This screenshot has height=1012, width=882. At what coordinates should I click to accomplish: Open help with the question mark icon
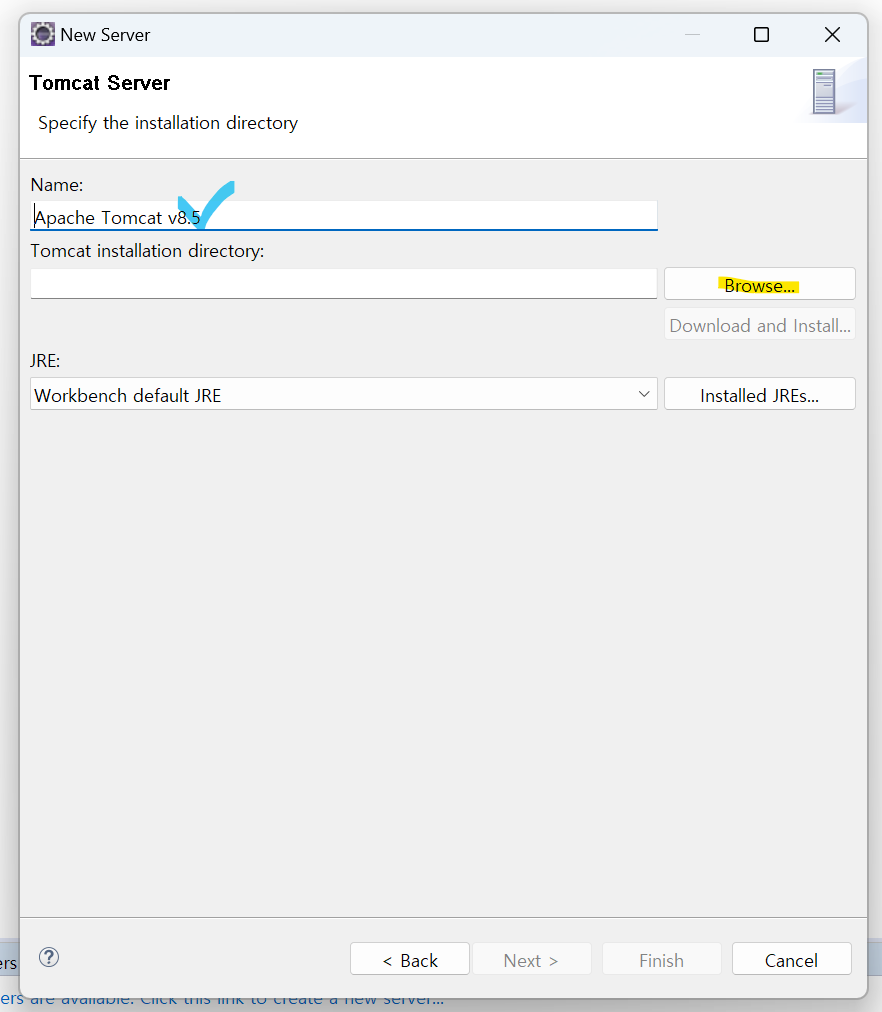(49, 957)
